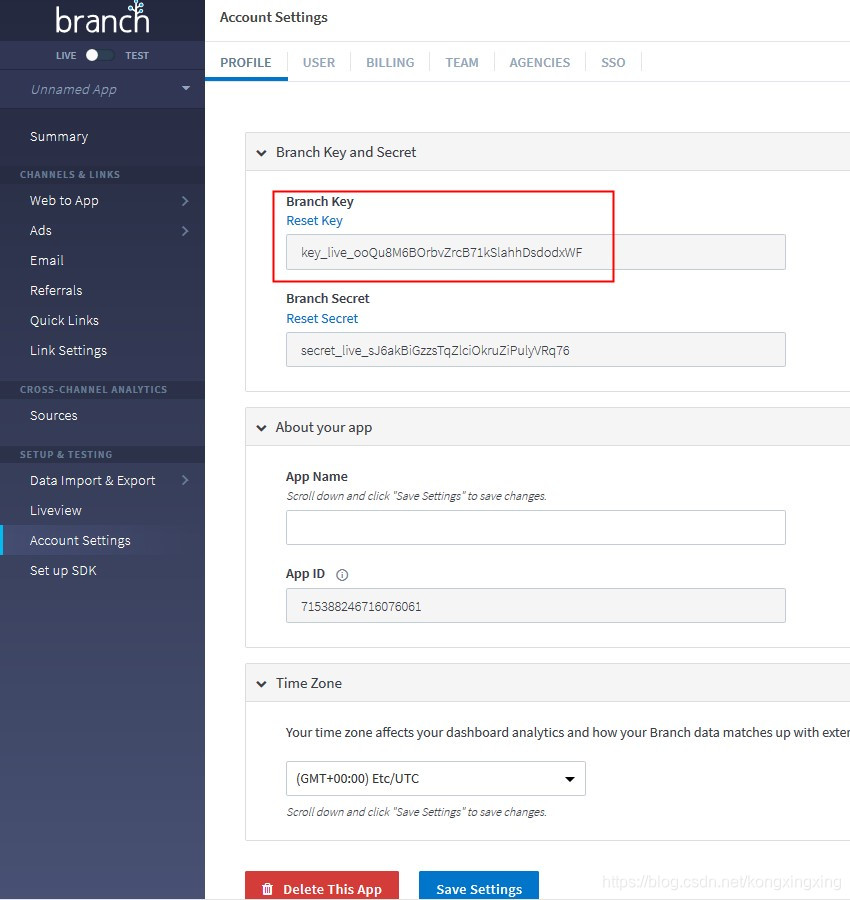Select Account Settings in sidebar

[x=80, y=540]
